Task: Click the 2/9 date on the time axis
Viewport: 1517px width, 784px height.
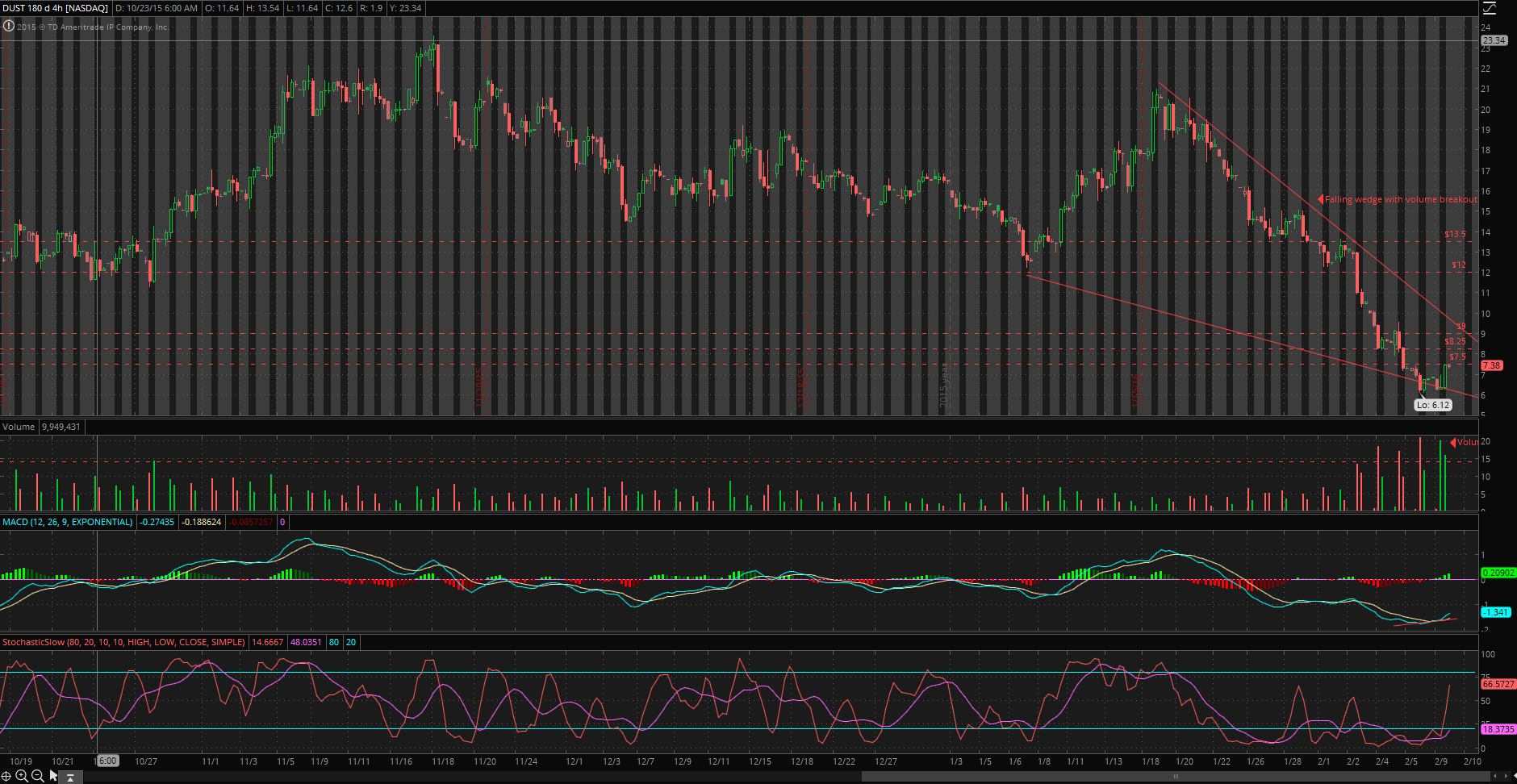Action: [x=1442, y=761]
